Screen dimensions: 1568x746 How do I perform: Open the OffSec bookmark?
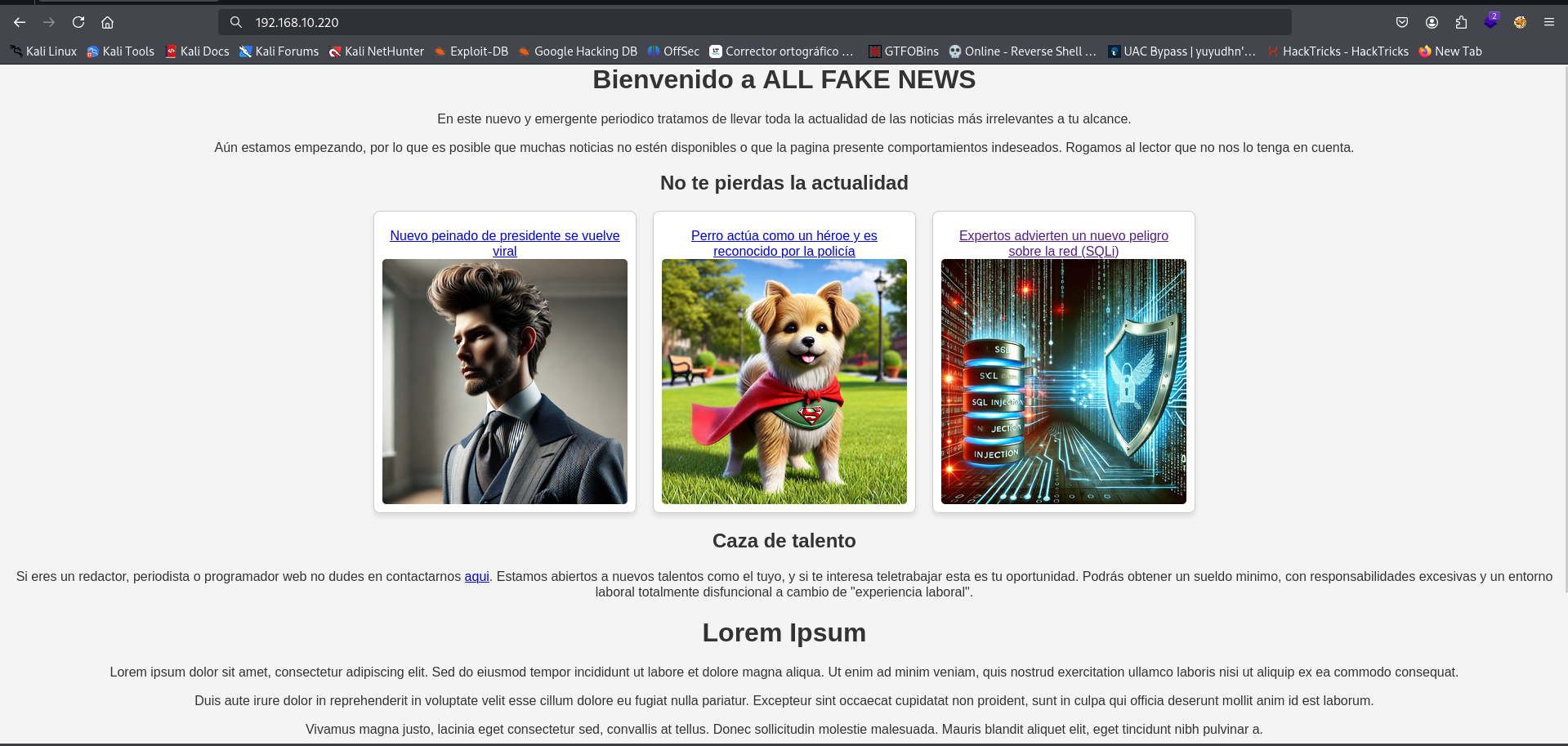click(673, 51)
